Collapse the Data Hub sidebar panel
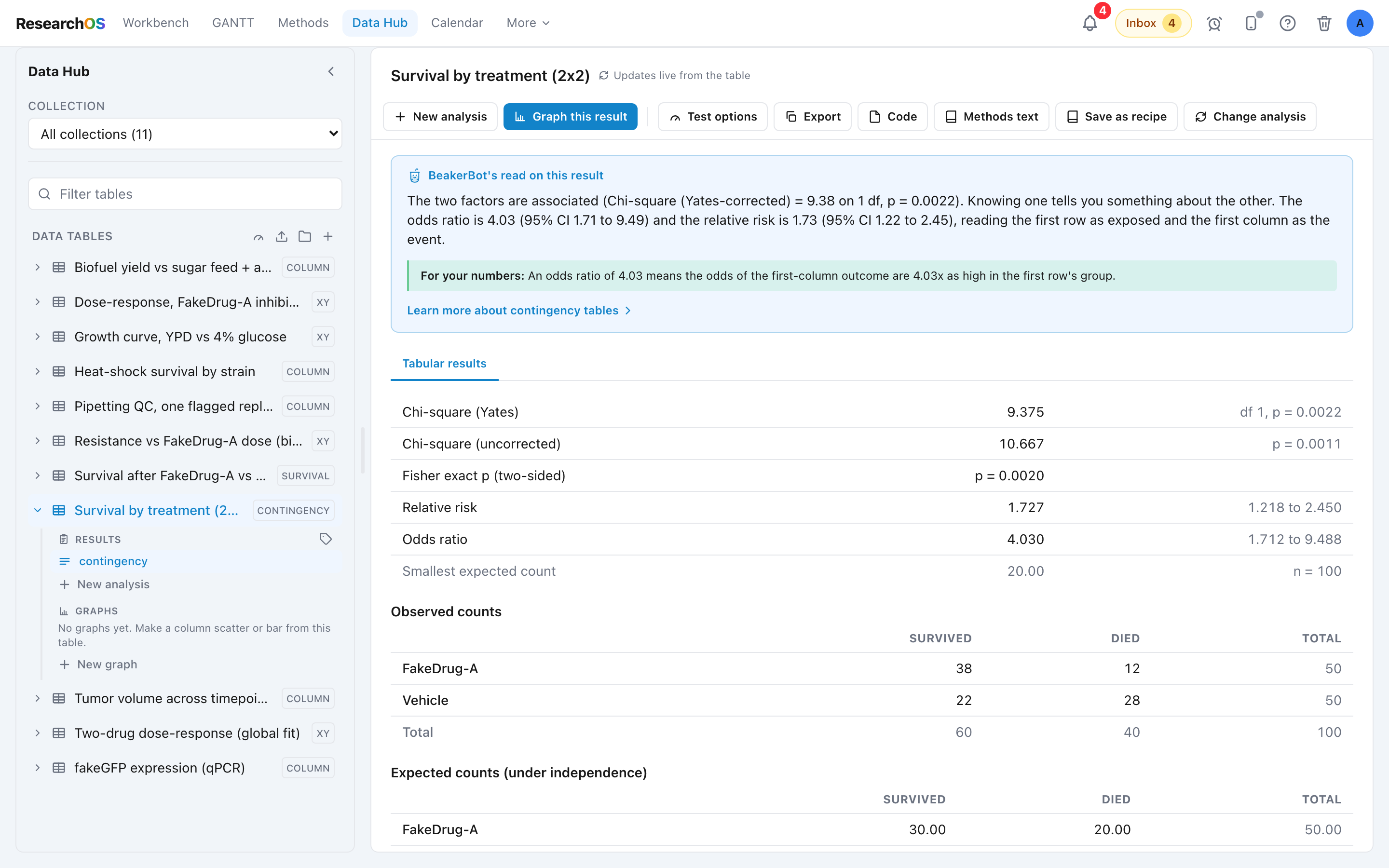 coord(331,71)
